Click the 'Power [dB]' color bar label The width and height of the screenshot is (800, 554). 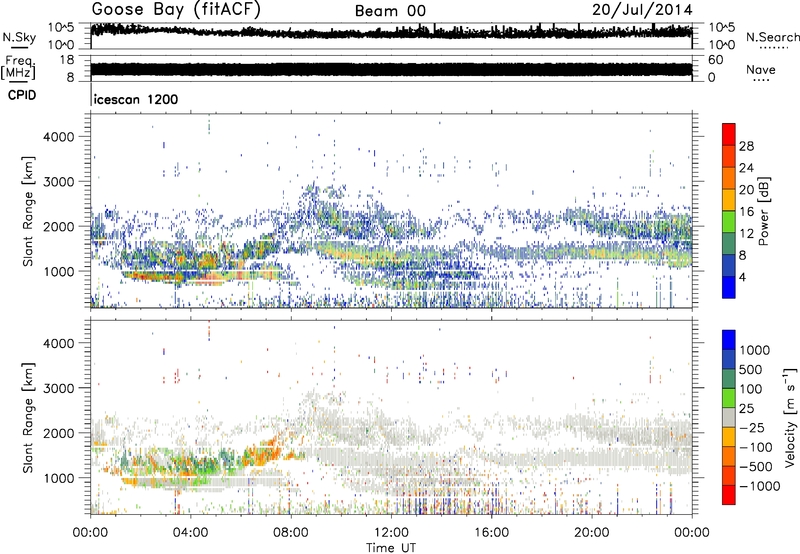pos(764,211)
